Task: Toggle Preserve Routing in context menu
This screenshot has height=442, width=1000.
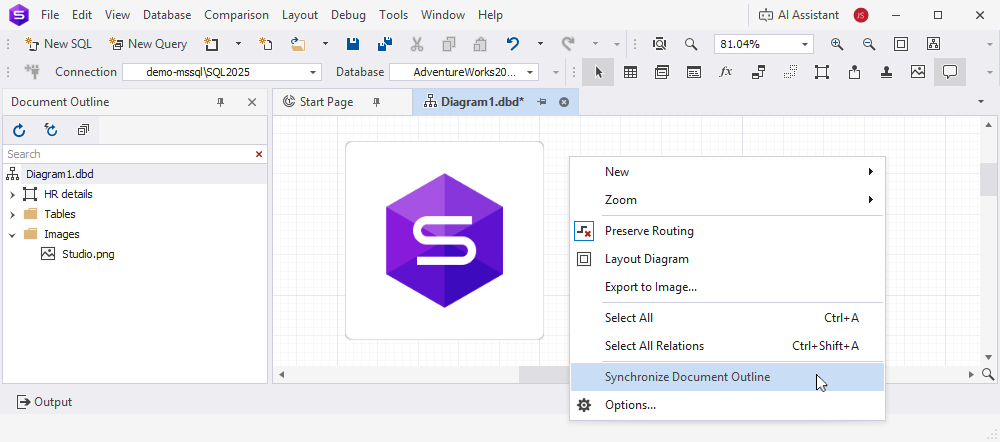Action: (x=727, y=231)
